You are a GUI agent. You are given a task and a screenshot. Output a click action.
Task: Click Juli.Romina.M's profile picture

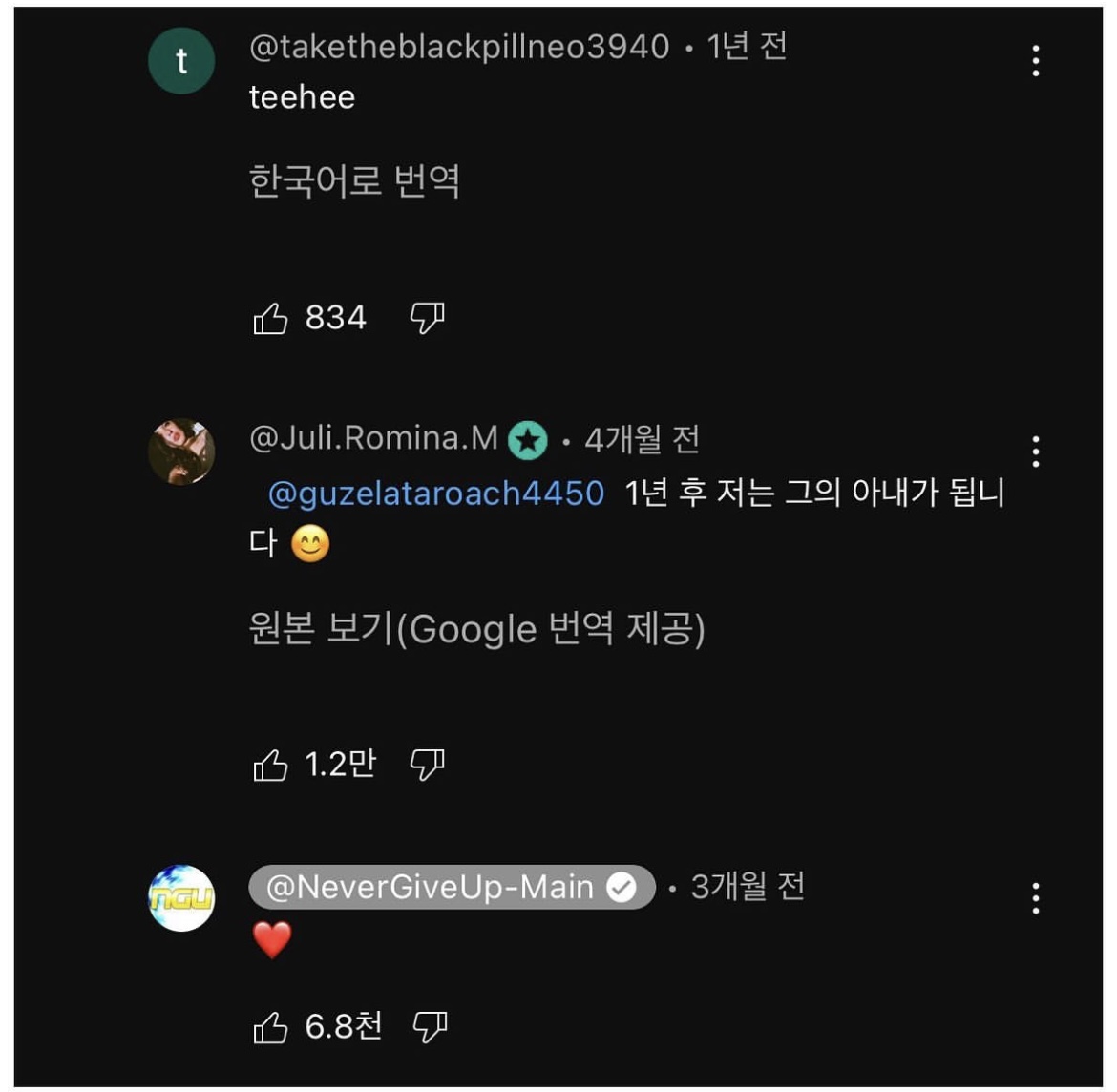click(x=181, y=451)
